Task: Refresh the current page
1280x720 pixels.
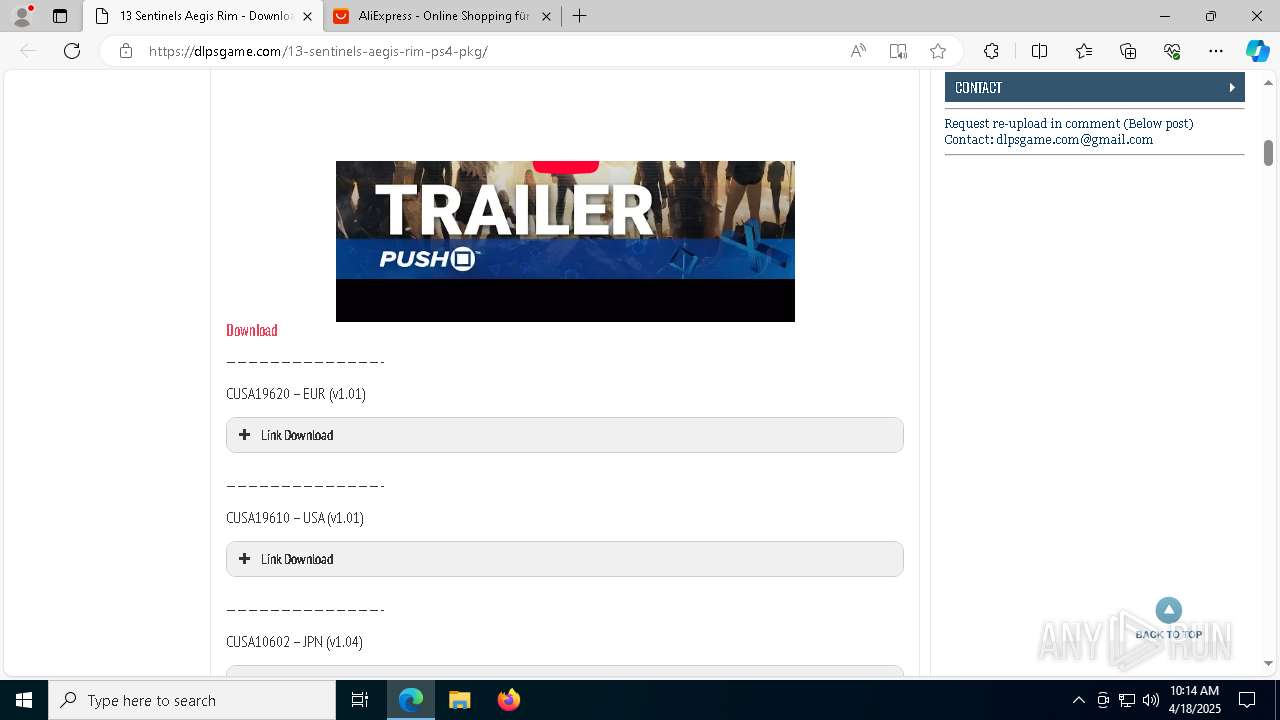Action: [x=72, y=51]
